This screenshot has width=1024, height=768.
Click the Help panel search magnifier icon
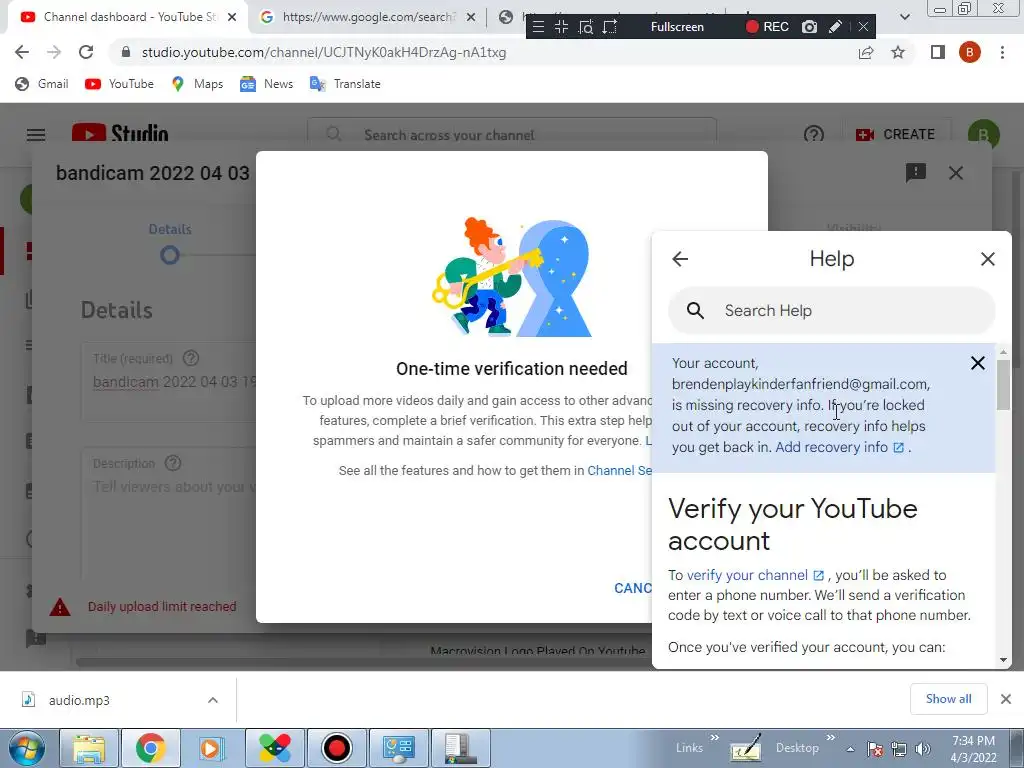696,310
